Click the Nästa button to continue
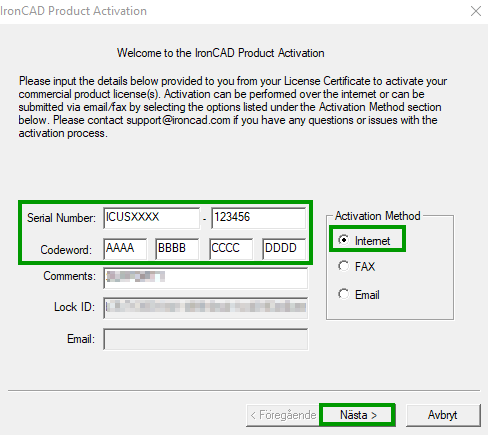The width and height of the screenshot is (488, 435). [357, 415]
